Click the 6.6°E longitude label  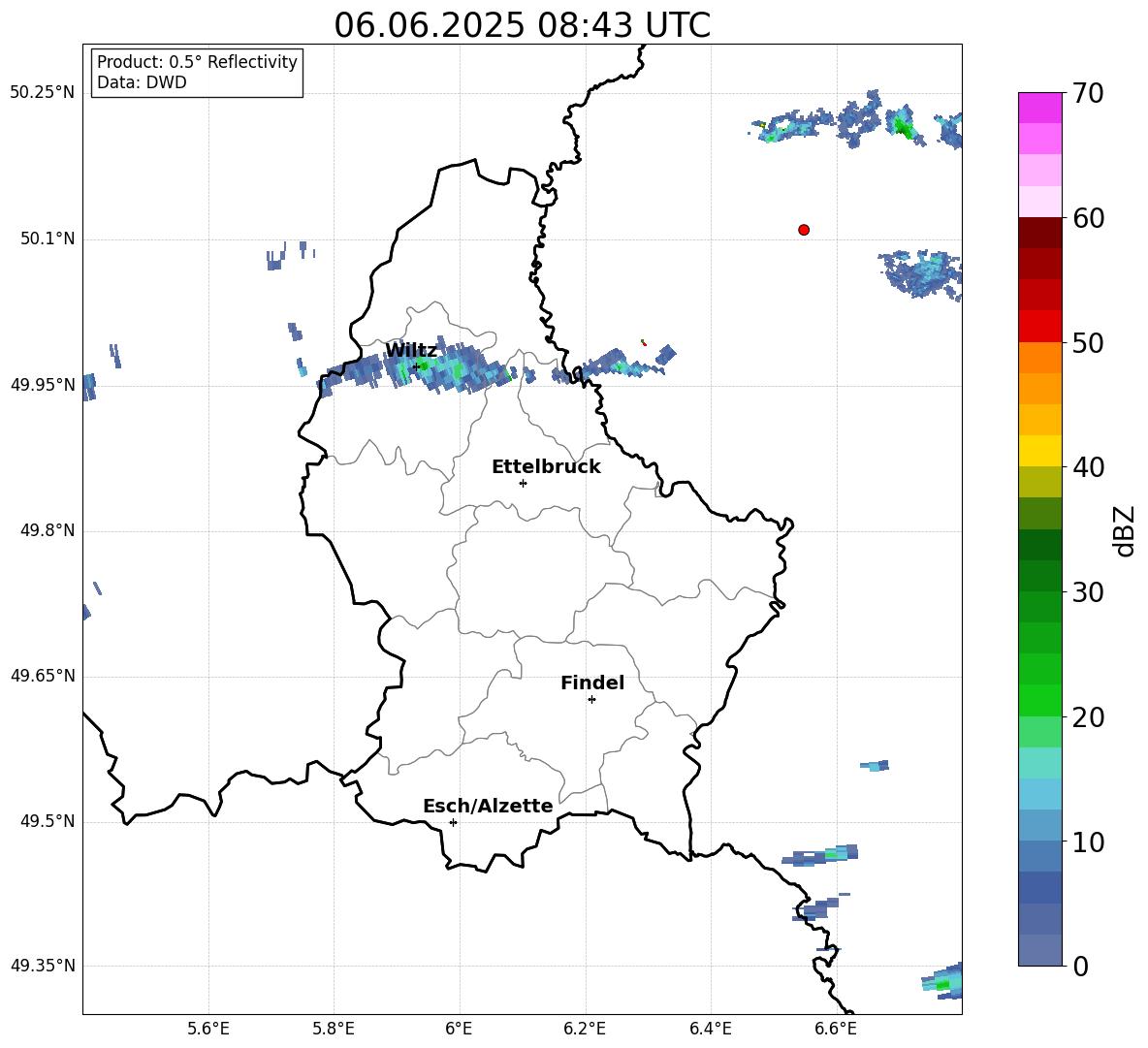836,1029
